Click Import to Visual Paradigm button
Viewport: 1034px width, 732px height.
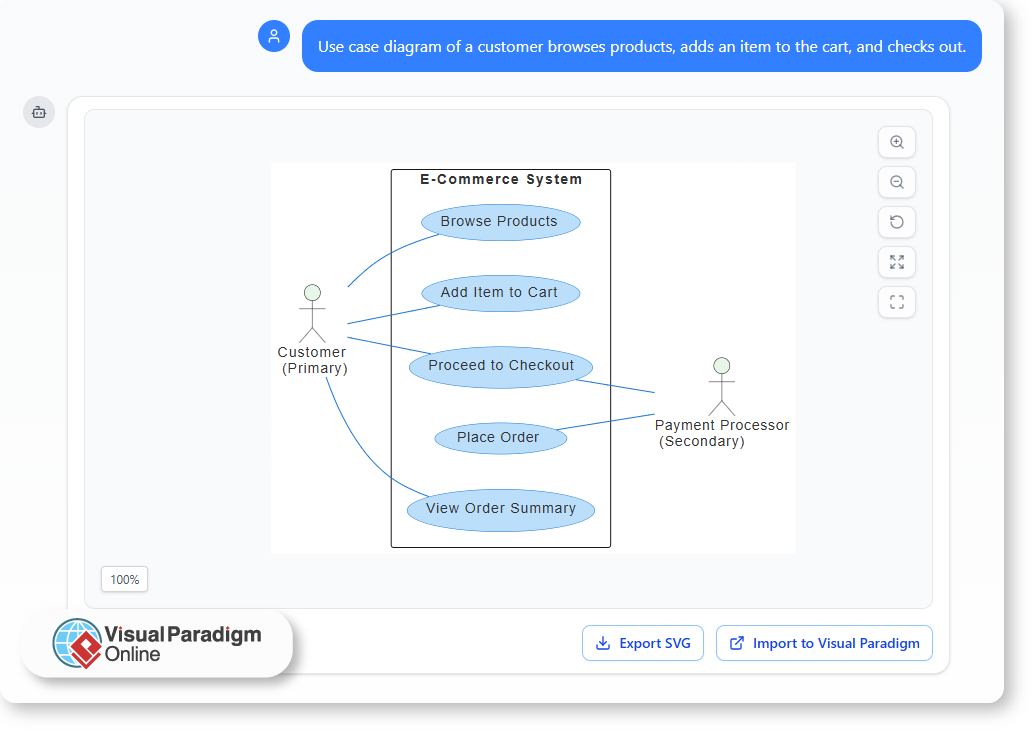pyautogui.click(x=824, y=643)
